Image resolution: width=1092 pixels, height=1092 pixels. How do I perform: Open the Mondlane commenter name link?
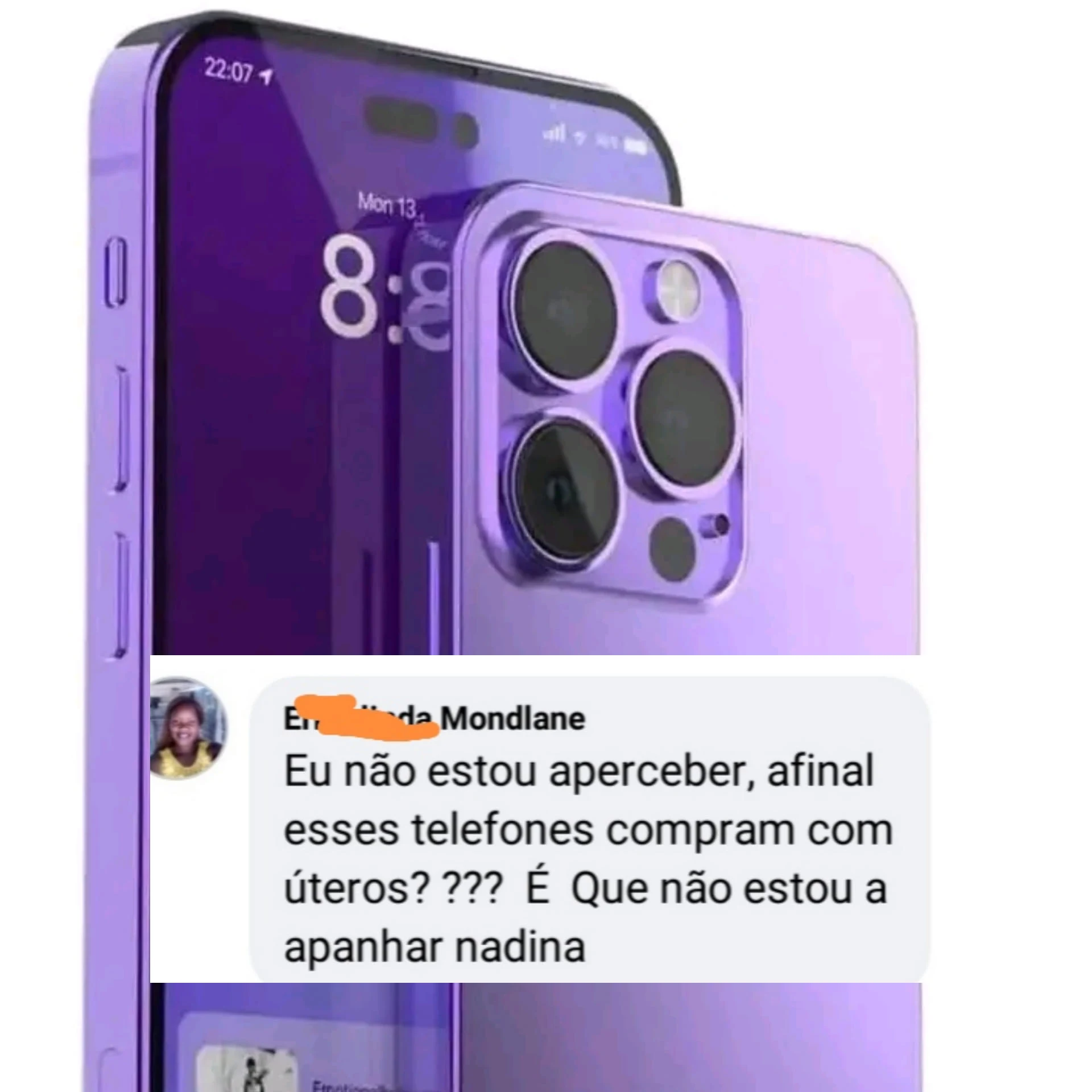point(435,718)
